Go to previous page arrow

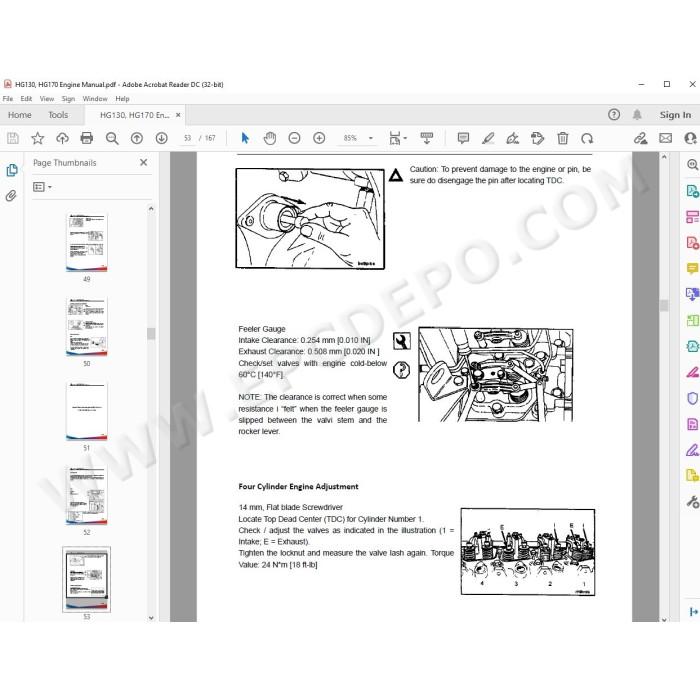click(x=137, y=138)
